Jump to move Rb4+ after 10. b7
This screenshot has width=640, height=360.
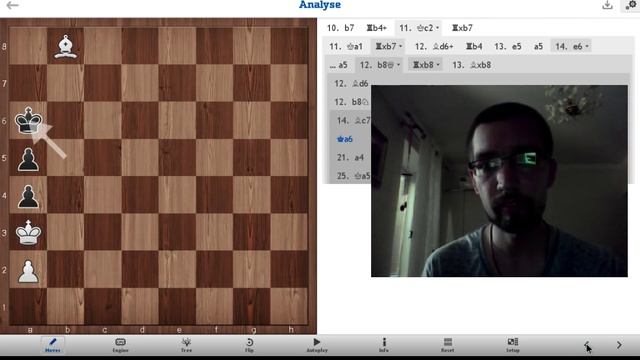[x=376, y=28]
